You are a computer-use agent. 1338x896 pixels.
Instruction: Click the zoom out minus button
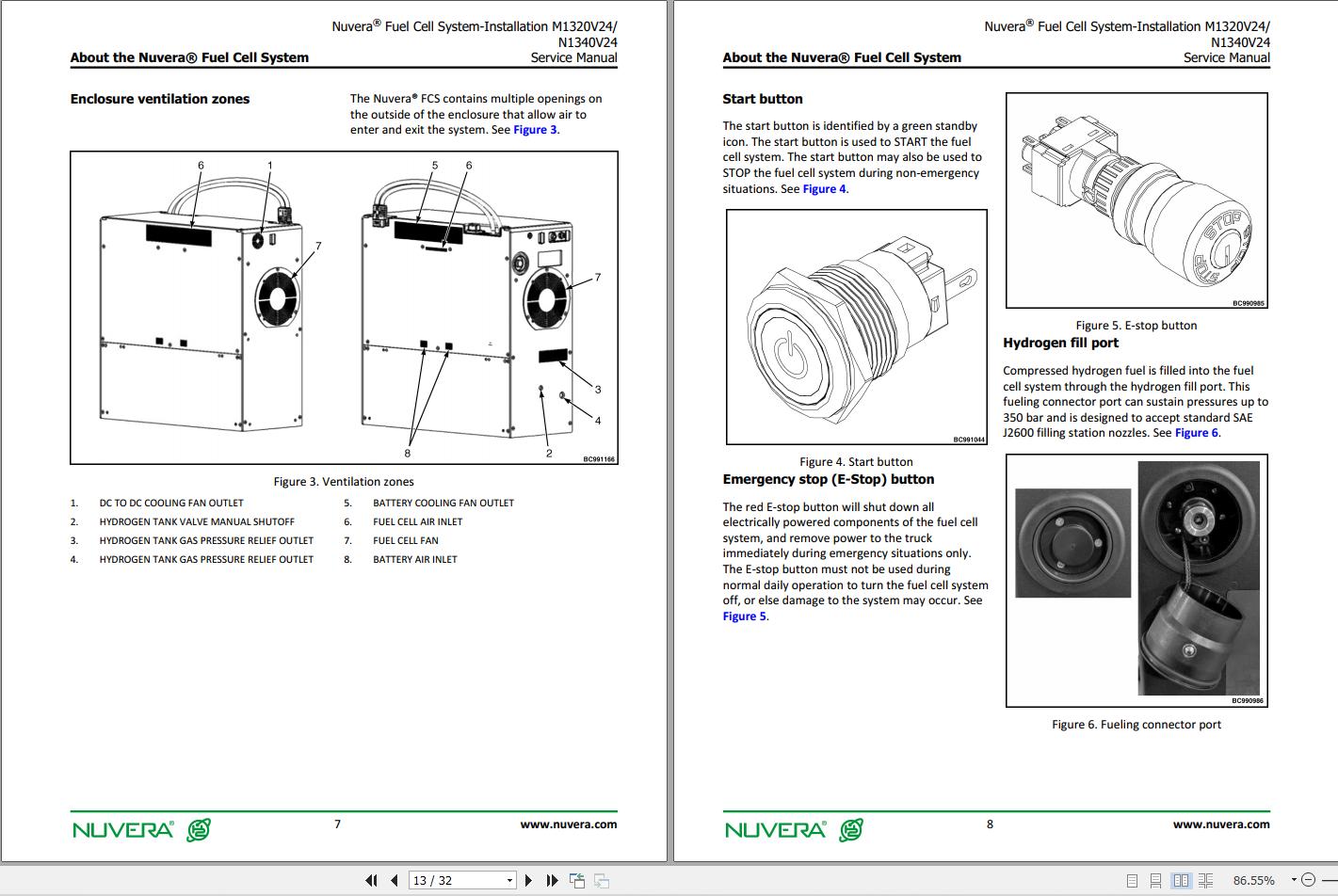click(x=1308, y=880)
